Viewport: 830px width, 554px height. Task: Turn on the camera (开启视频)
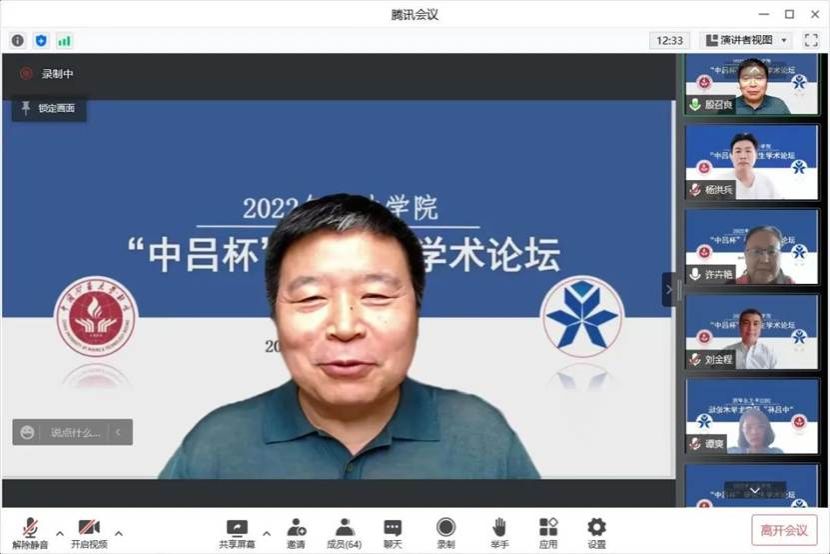(89, 532)
